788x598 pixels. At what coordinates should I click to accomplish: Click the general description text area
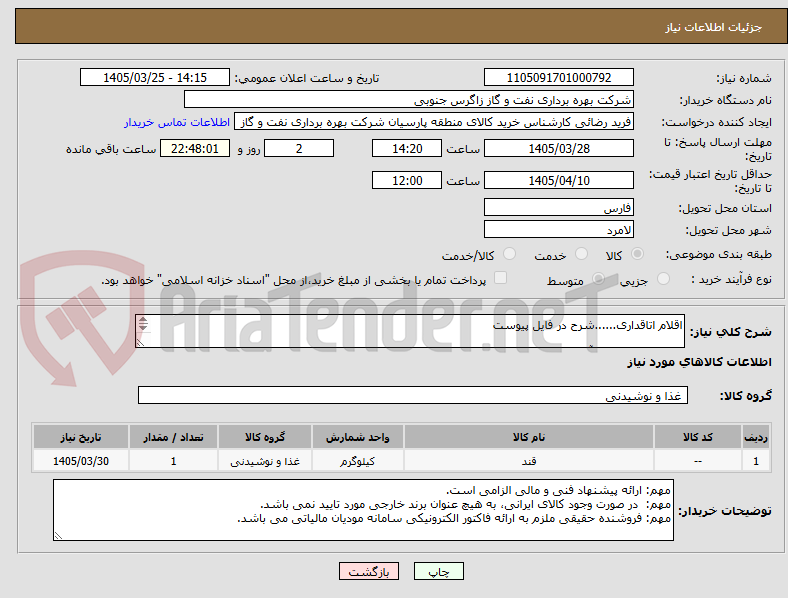(410, 331)
